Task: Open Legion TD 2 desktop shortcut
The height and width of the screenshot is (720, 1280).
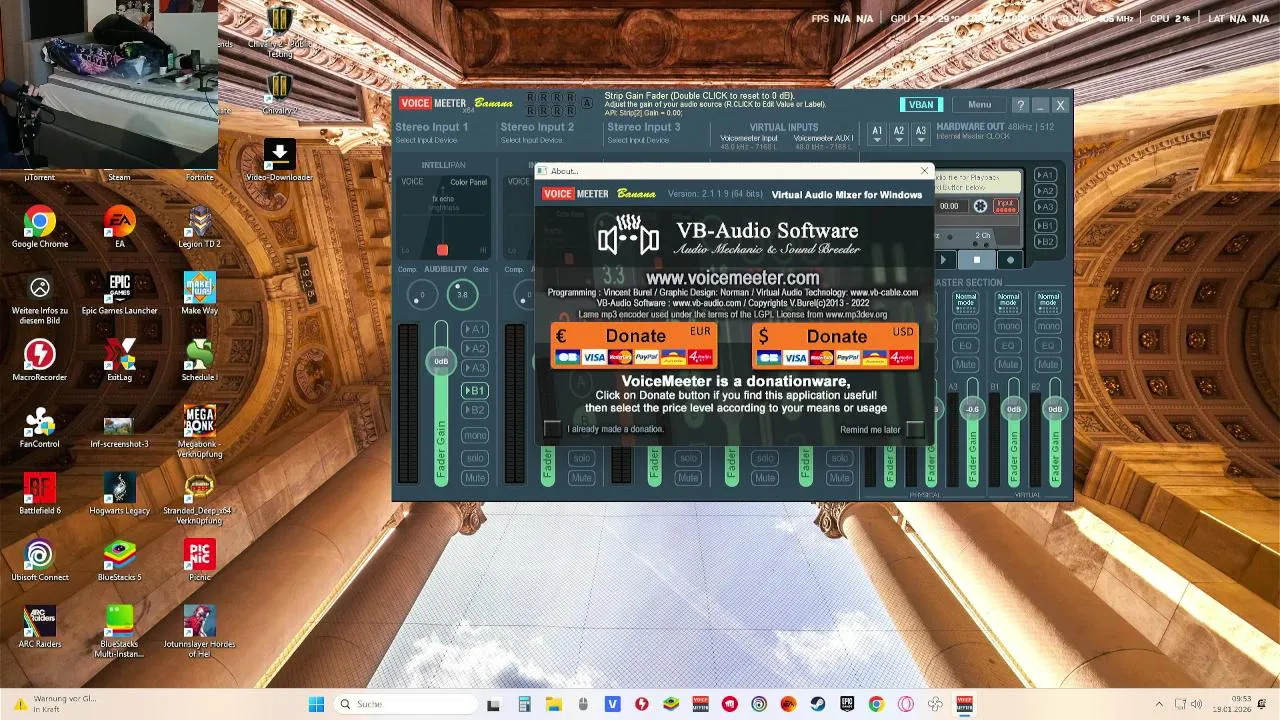Action: tap(199, 227)
